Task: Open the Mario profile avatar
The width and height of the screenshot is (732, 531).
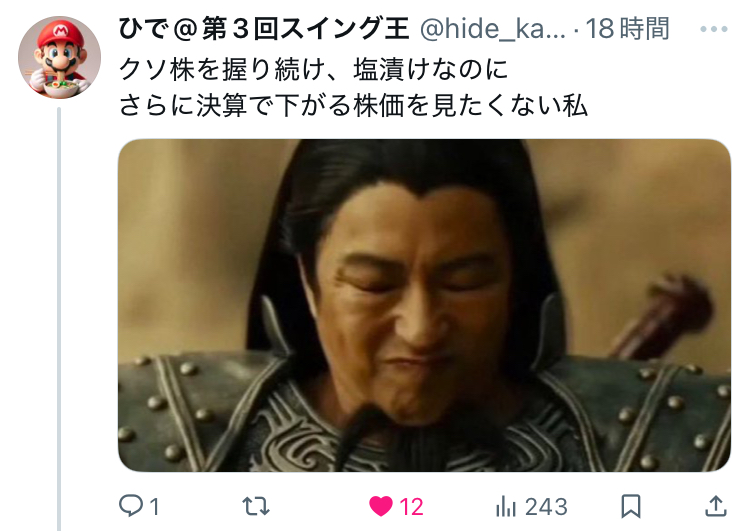Action: click(x=59, y=57)
